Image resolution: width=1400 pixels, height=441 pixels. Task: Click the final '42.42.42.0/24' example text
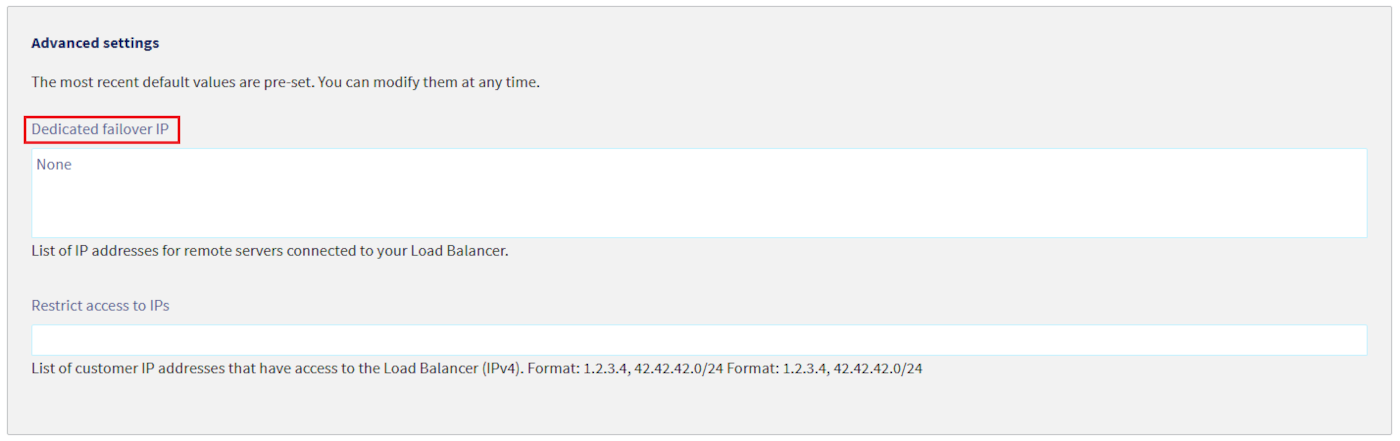point(877,368)
